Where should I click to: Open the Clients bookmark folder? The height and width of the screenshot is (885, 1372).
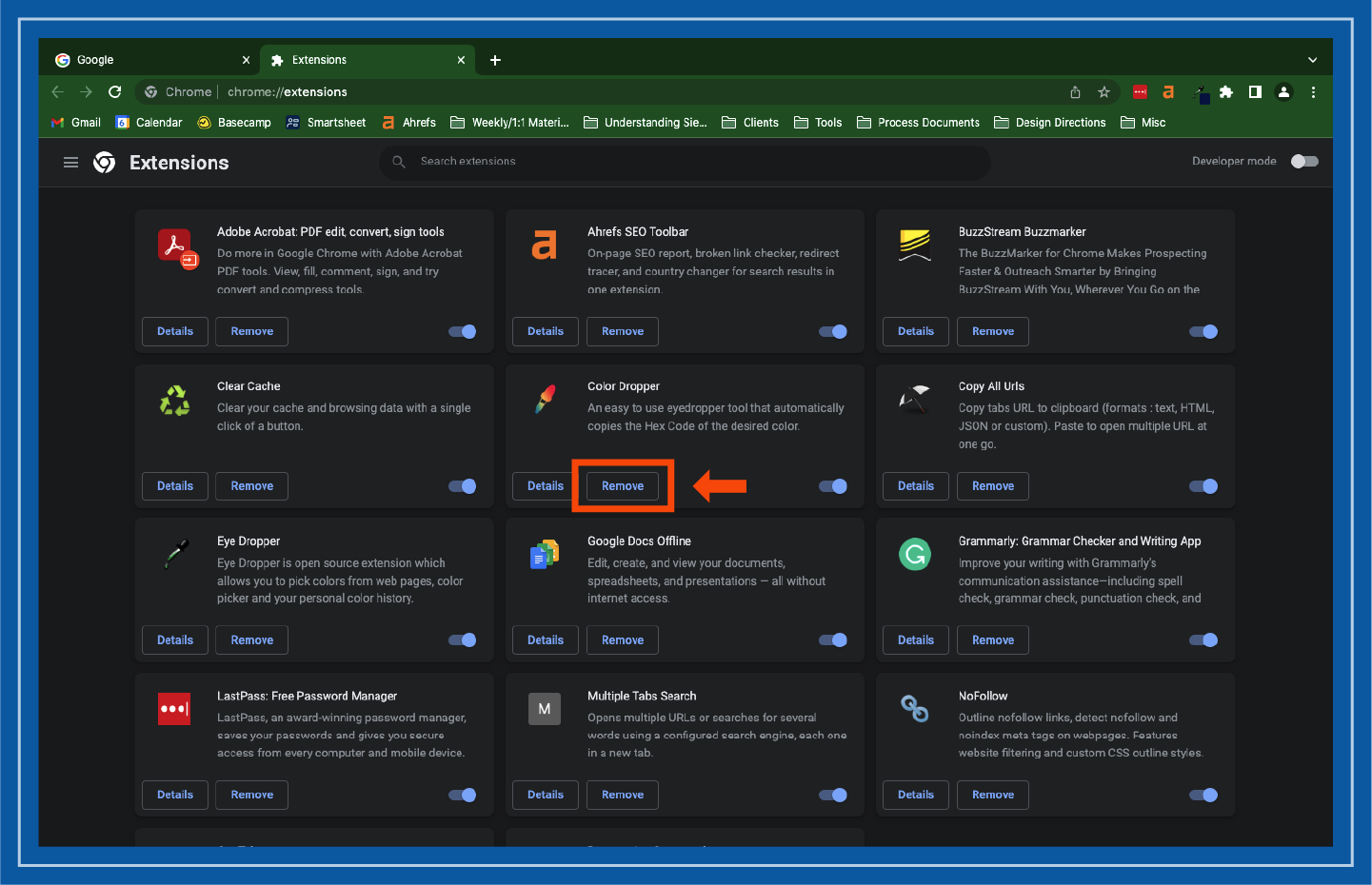pyautogui.click(x=750, y=123)
